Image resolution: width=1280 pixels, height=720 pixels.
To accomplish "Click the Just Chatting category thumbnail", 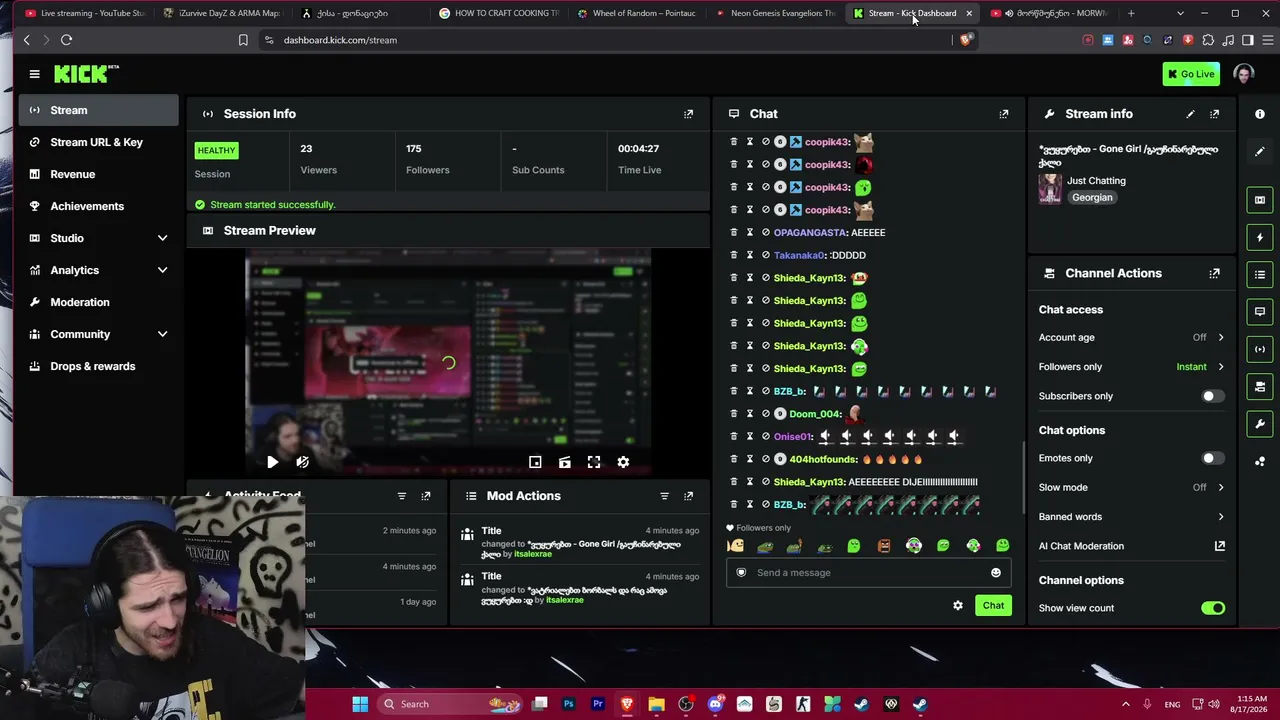I will tap(1050, 189).
